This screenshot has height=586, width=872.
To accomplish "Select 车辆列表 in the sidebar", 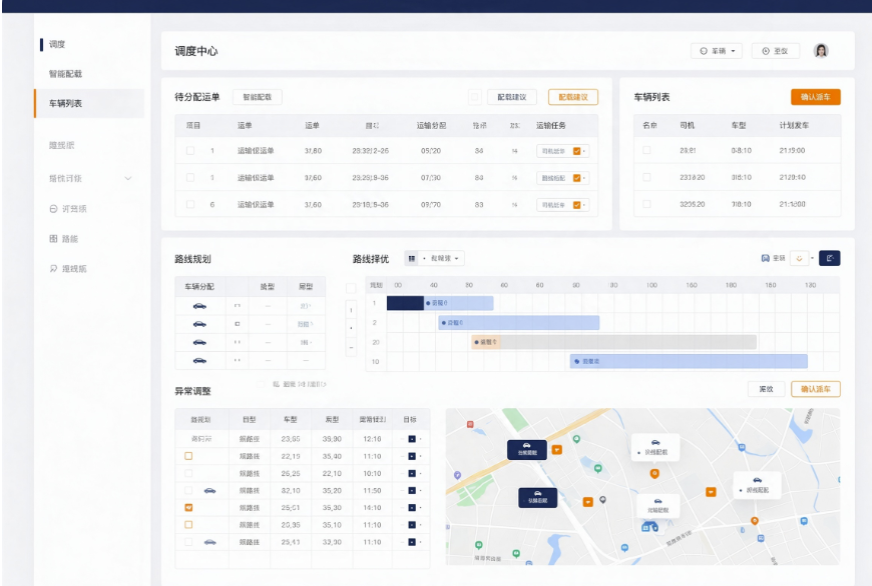I will point(89,103).
